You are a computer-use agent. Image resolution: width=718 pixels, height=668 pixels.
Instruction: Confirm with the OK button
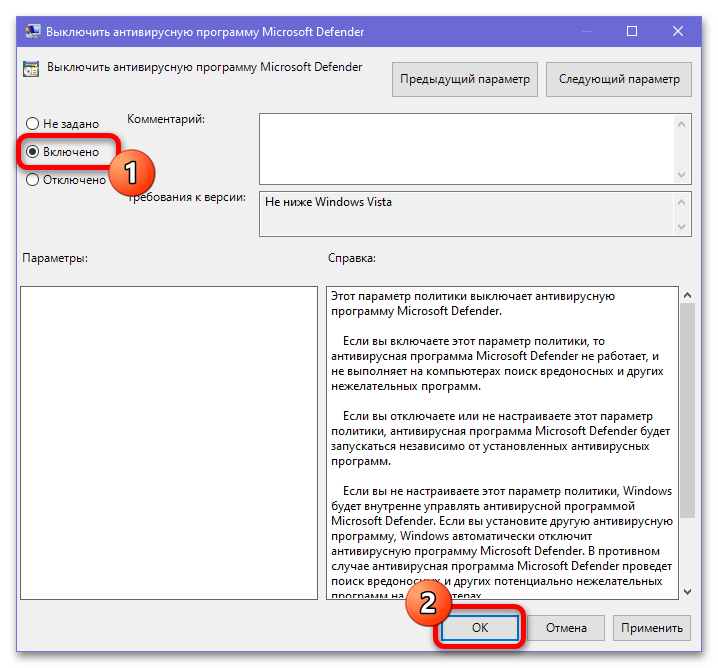(x=479, y=628)
